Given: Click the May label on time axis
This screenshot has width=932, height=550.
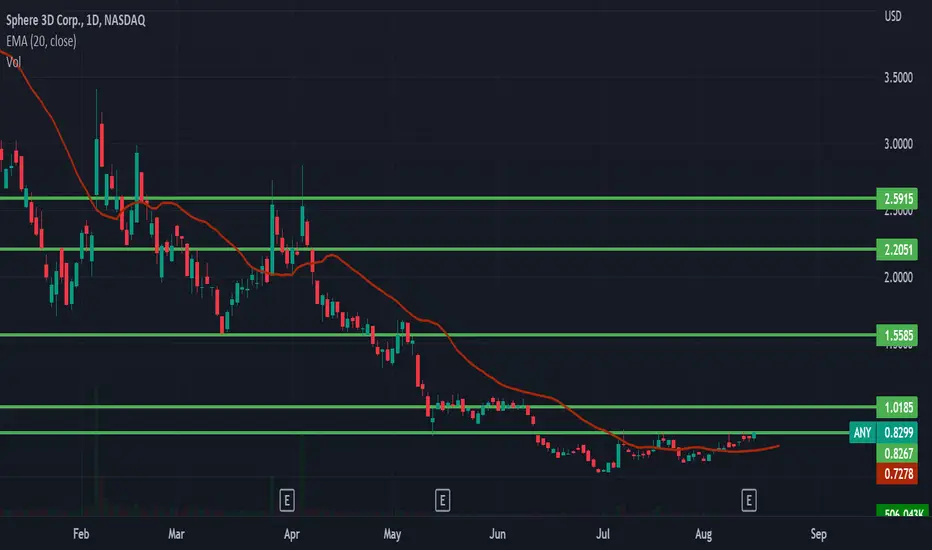Looking at the screenshot, I should (392, 534).
